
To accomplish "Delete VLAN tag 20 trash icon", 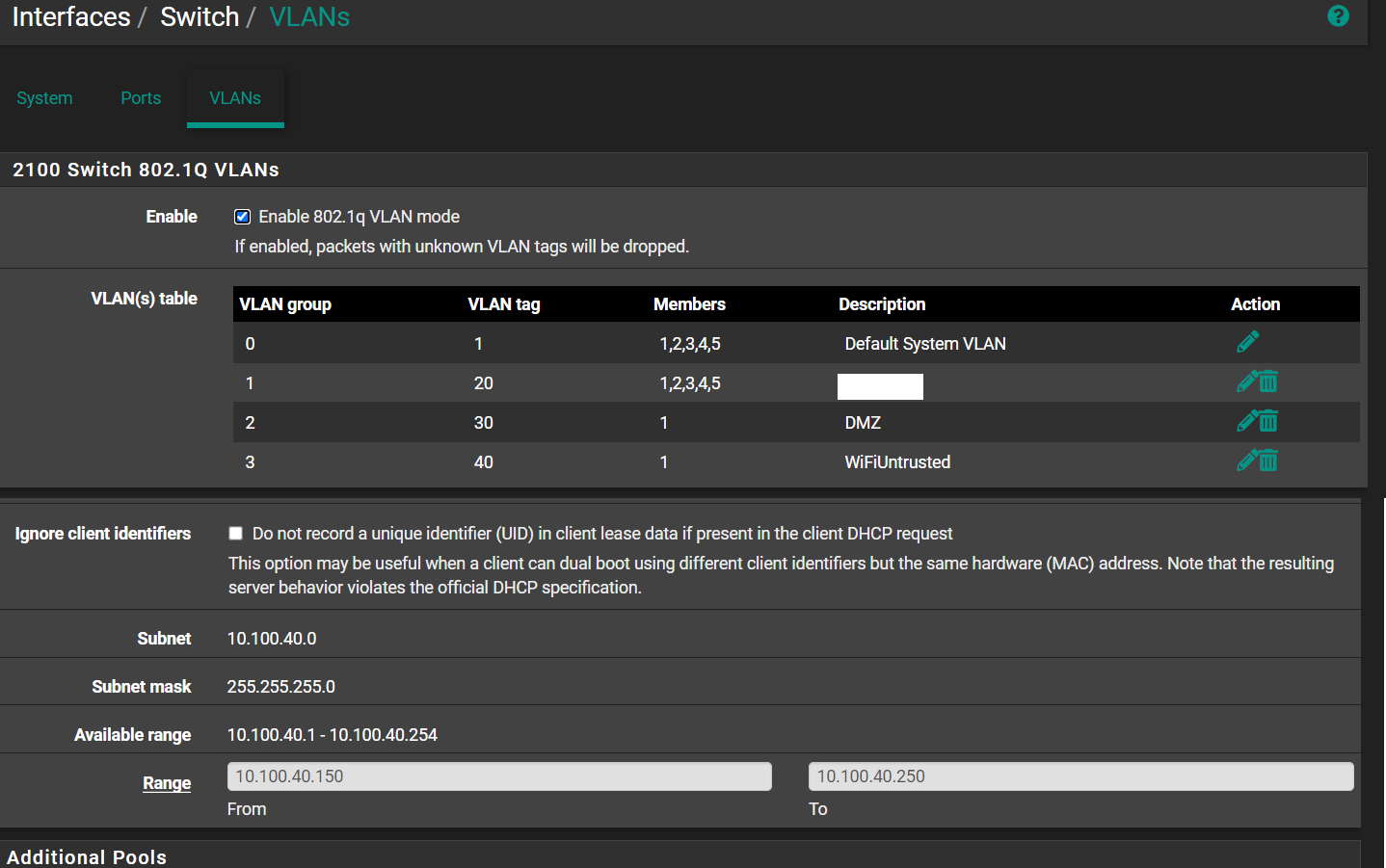I will click(1268, 382).
